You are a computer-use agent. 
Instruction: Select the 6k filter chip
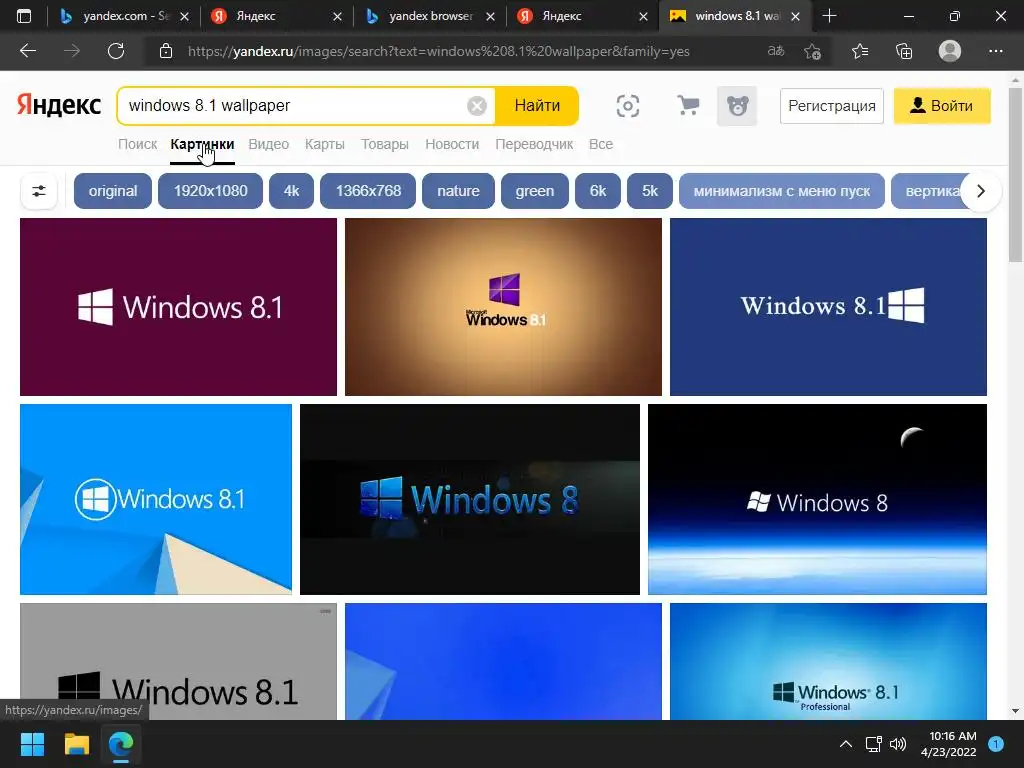(598, 191)
